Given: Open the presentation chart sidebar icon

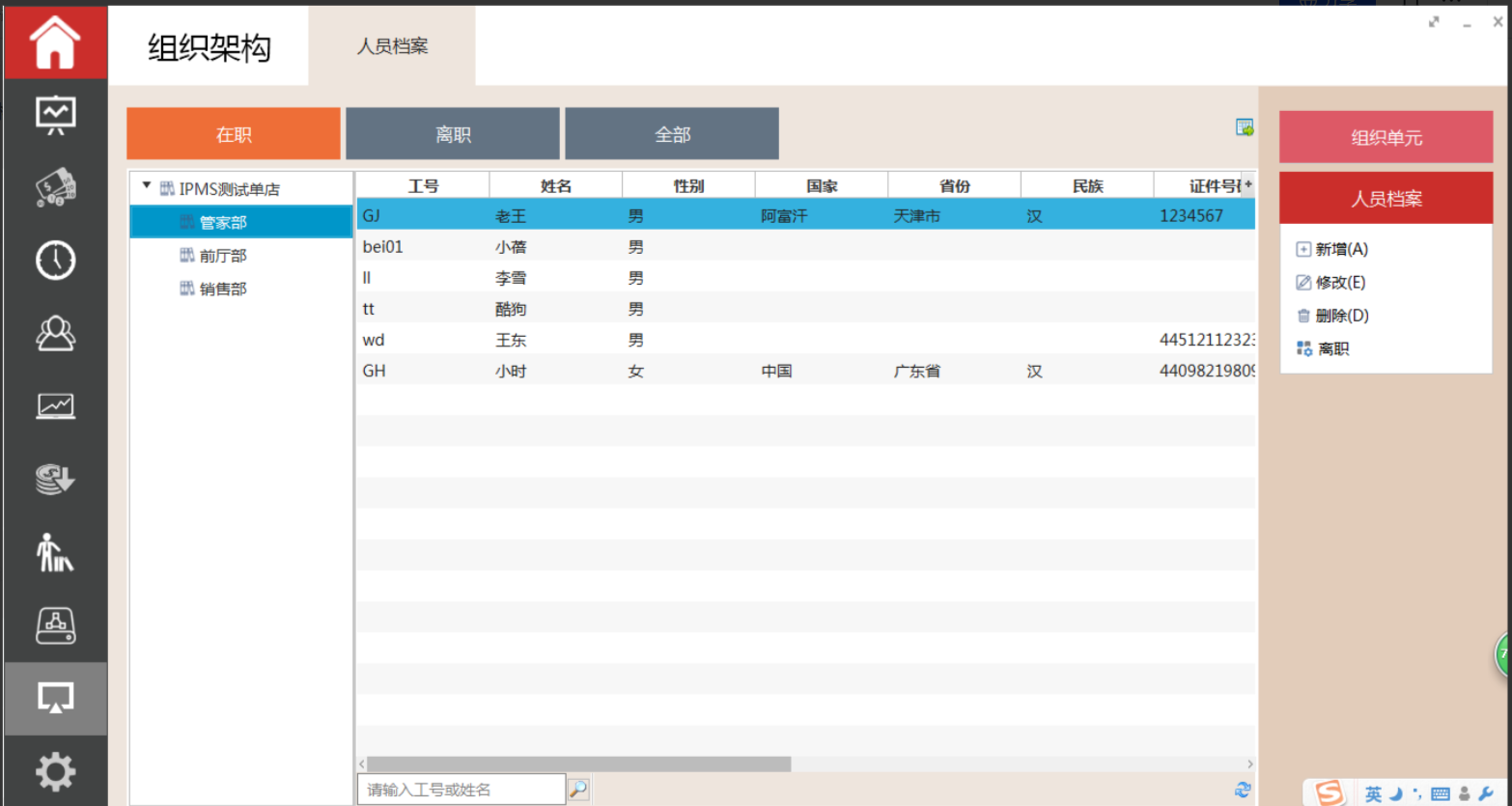Looking at the screenshot, I should click(55, 115).
